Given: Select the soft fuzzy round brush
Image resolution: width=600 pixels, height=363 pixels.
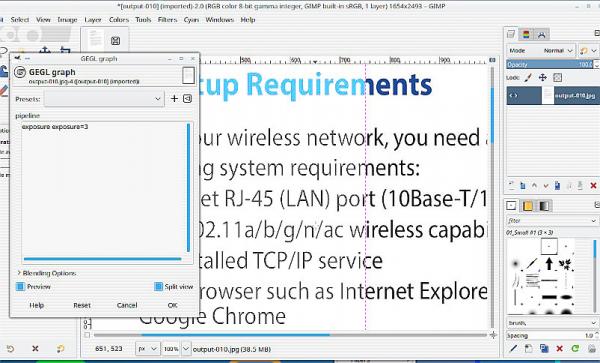Looking at the screenshot, I should (515, 264).
